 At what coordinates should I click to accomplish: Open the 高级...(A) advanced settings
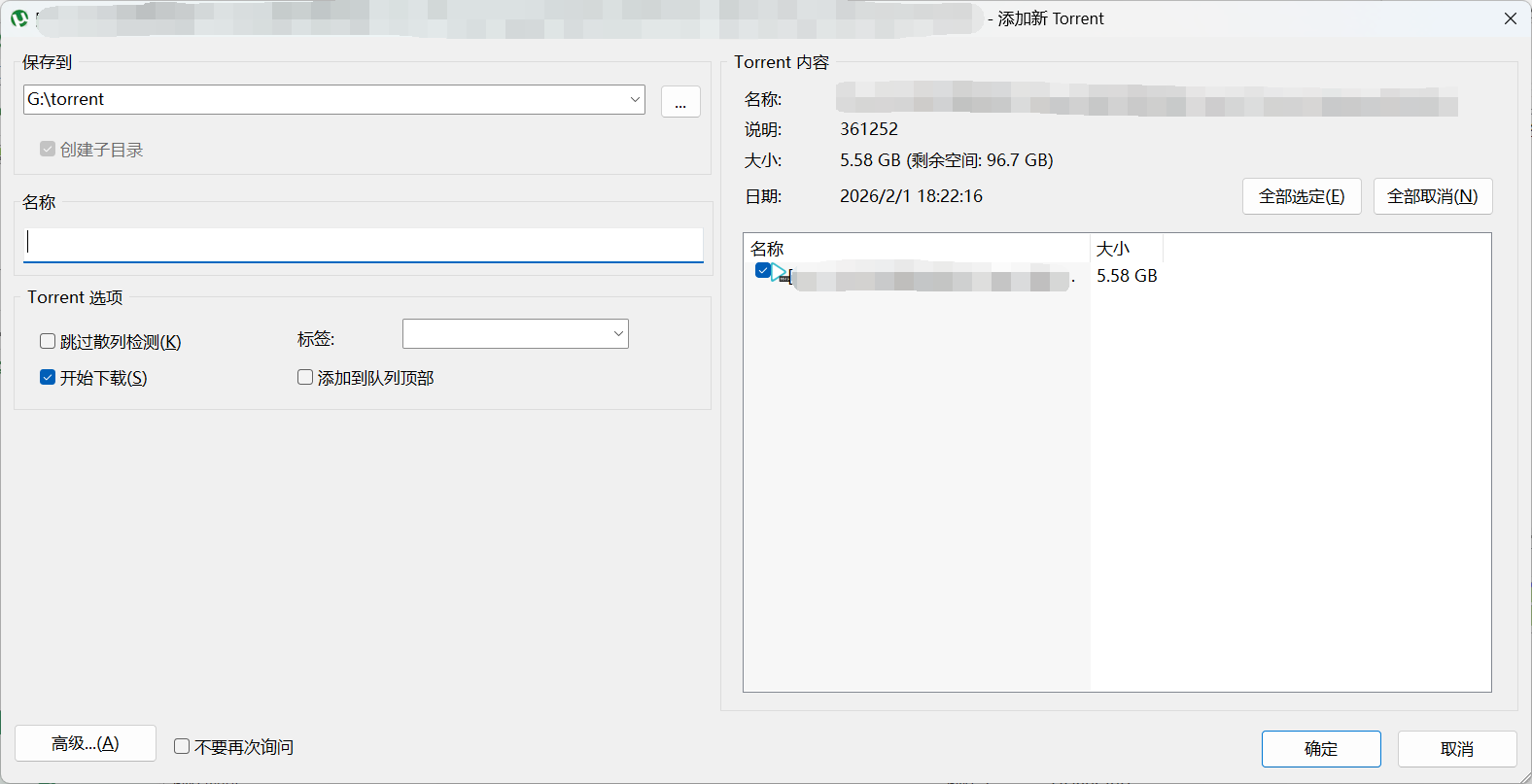(86, 743)
